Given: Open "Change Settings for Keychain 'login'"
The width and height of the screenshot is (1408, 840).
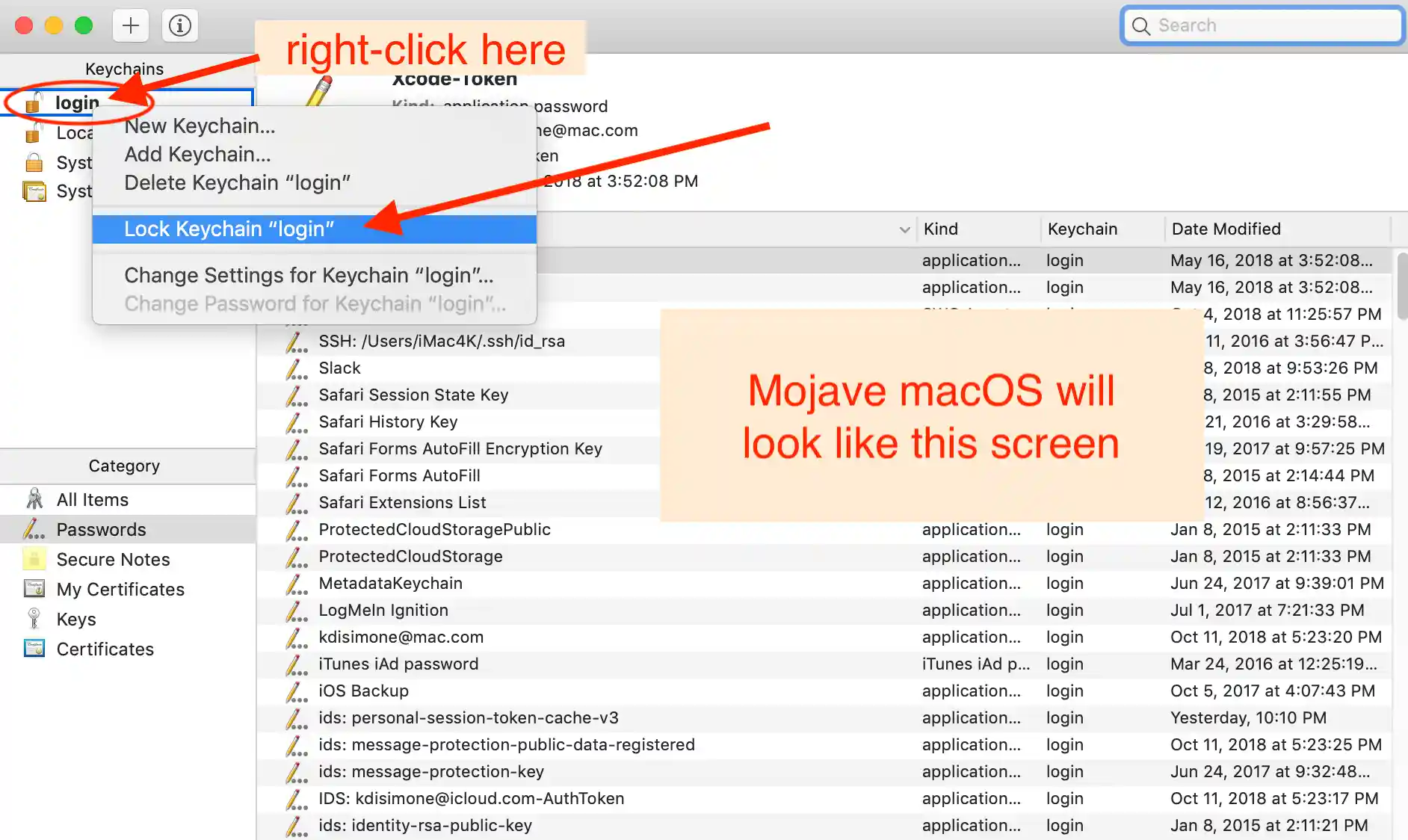Looking at the screenshot, I should click(309, 275).
